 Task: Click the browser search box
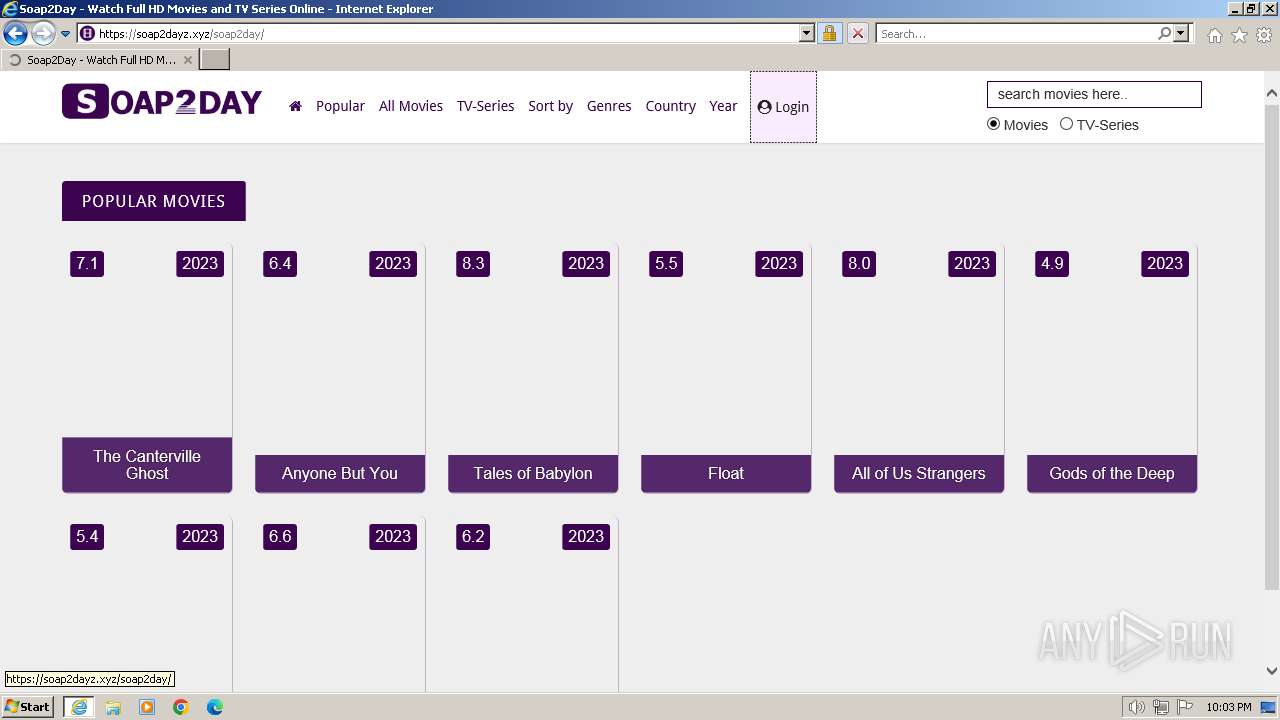coord(1016,34)
